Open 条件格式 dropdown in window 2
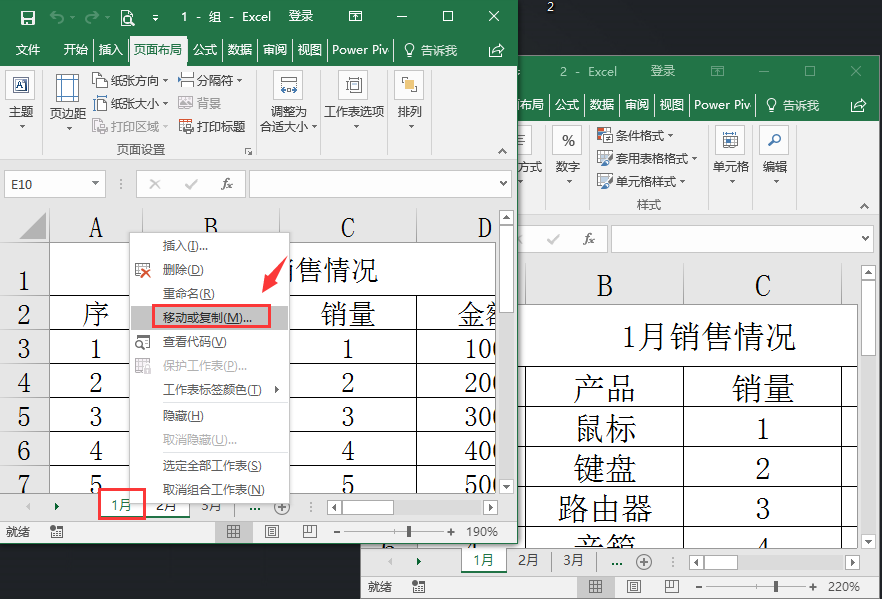Image resolution: width=882 pixels, height=599 pixels. point(634,136)
